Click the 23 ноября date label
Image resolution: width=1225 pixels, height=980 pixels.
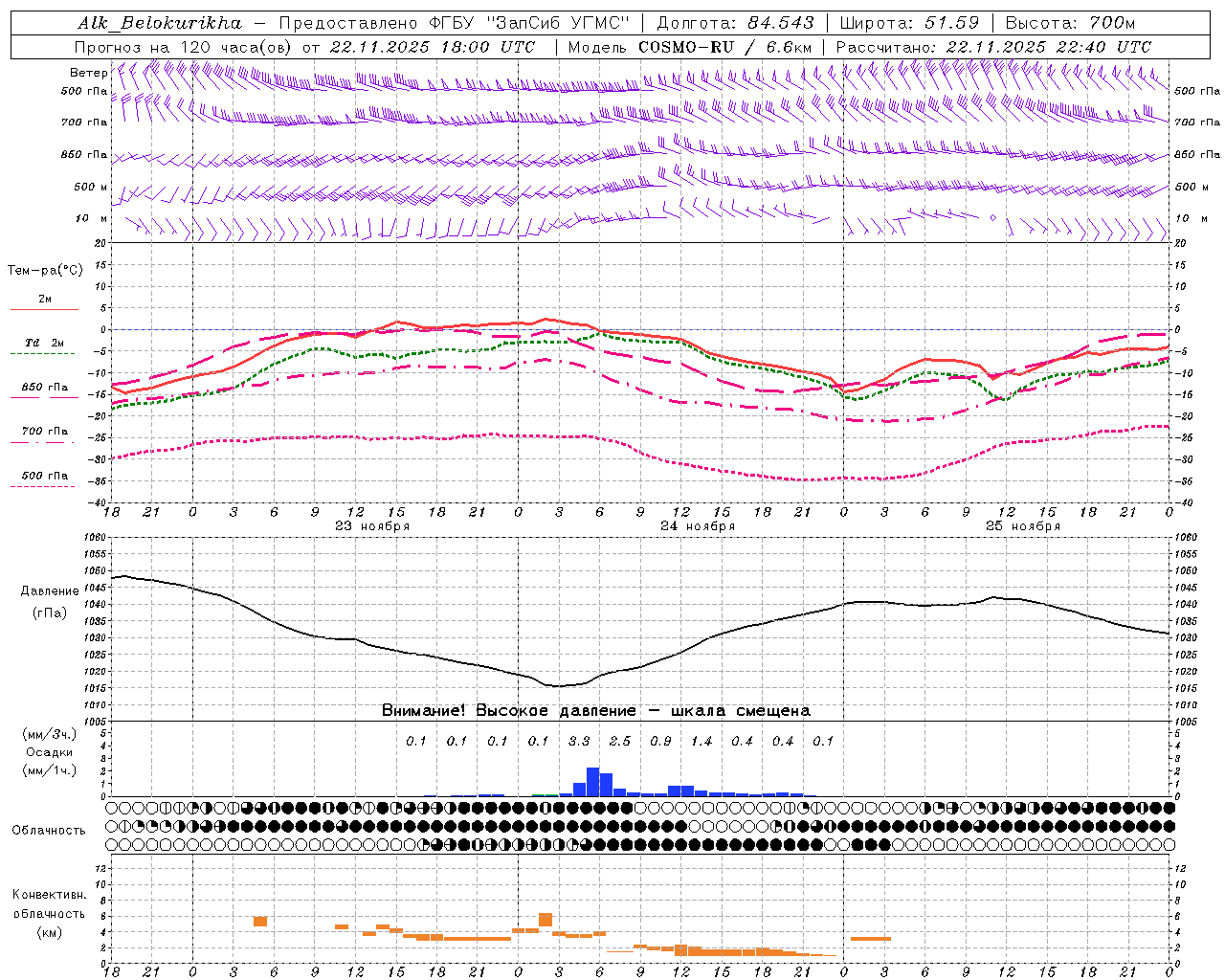(x=371, y=526)
